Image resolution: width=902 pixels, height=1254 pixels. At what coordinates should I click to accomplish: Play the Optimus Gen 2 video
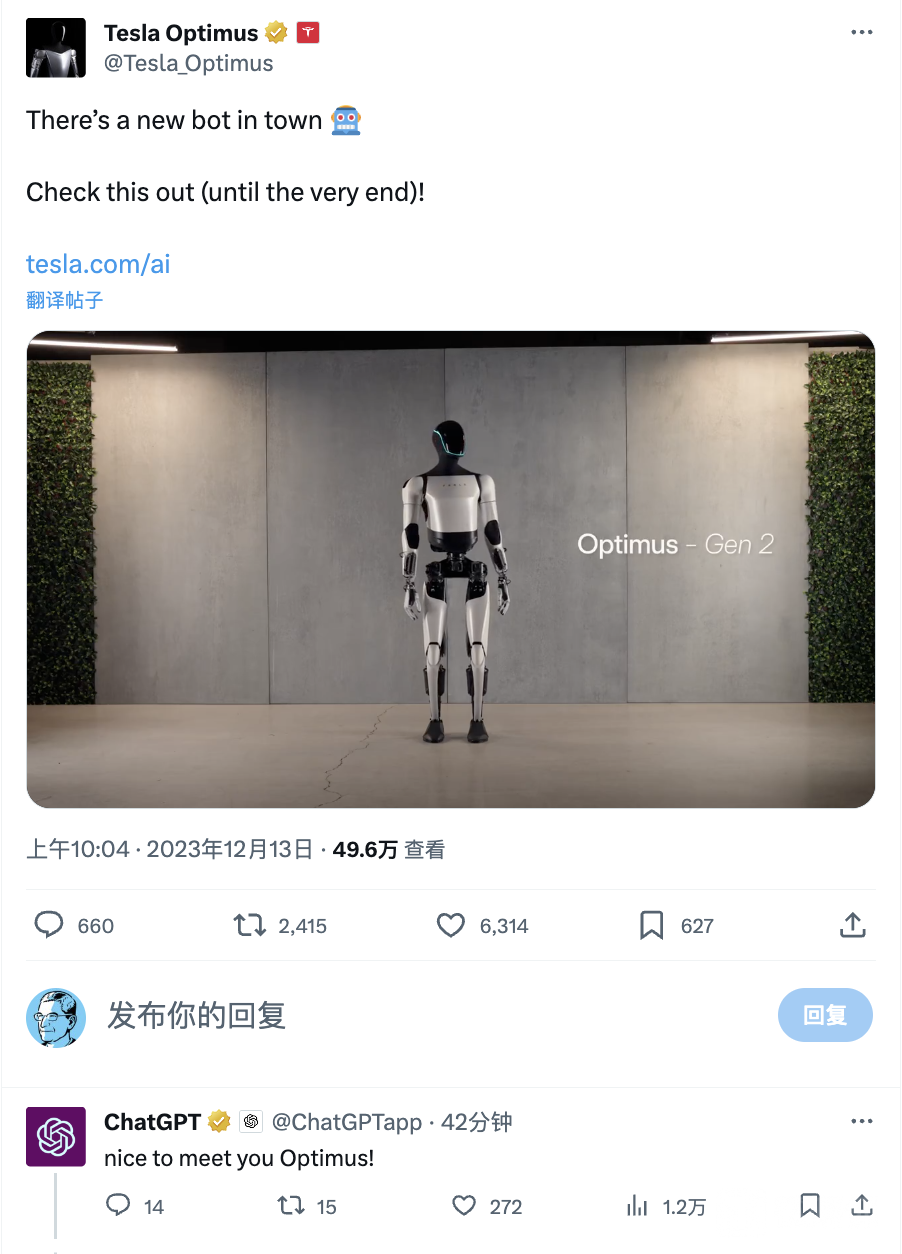pos(451,569)
